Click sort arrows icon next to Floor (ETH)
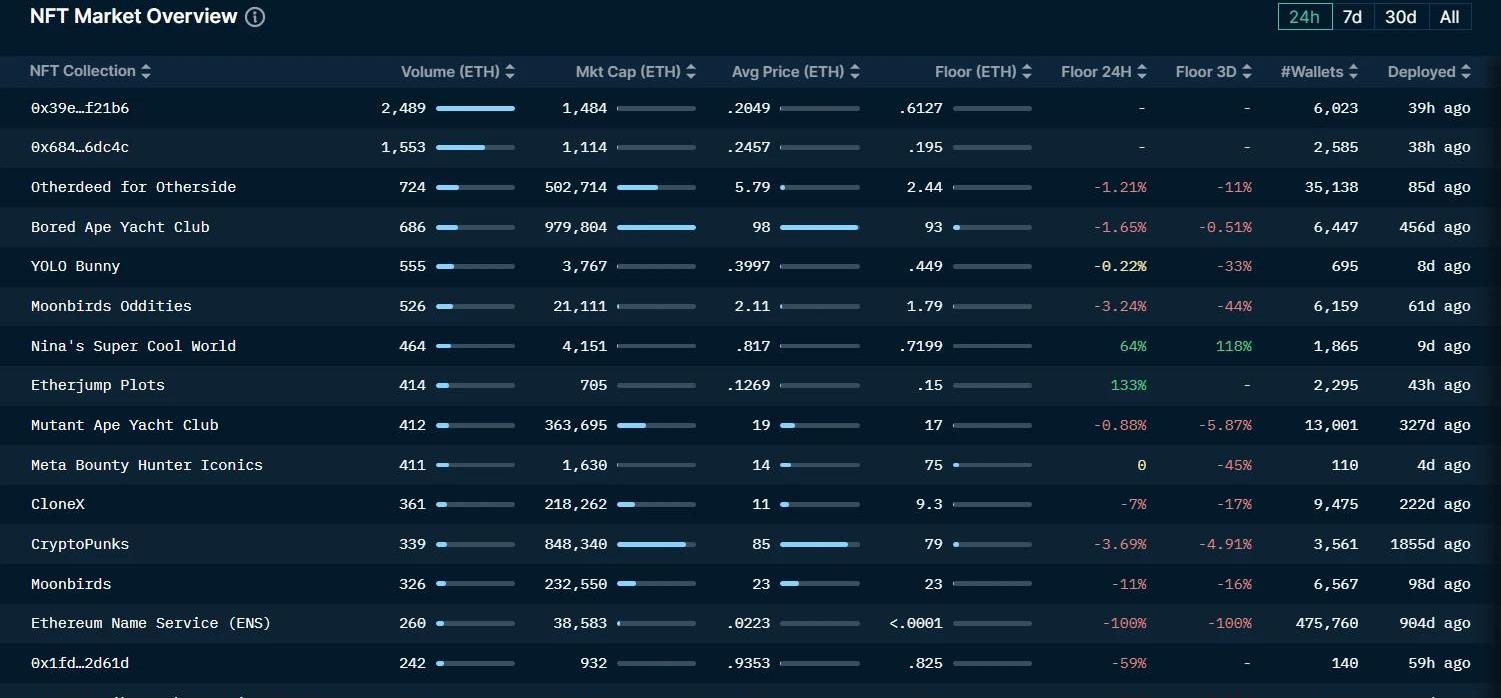Viewport: 1501px width, 698px height. 1027,72
